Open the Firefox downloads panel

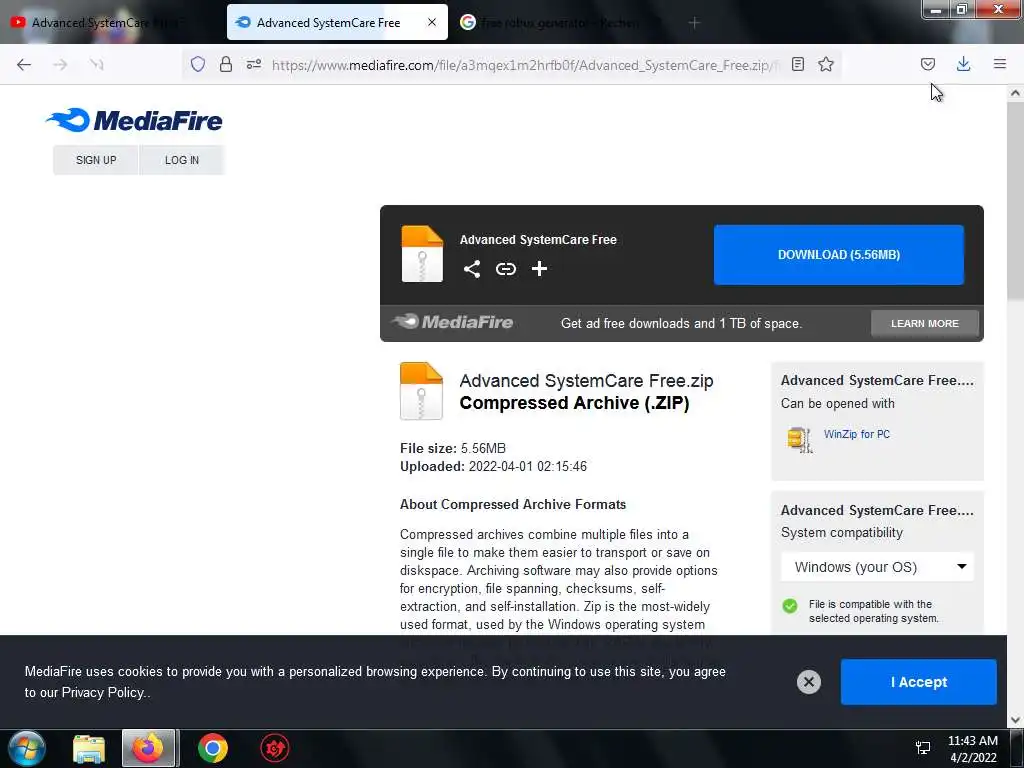[x=963, y=64]
